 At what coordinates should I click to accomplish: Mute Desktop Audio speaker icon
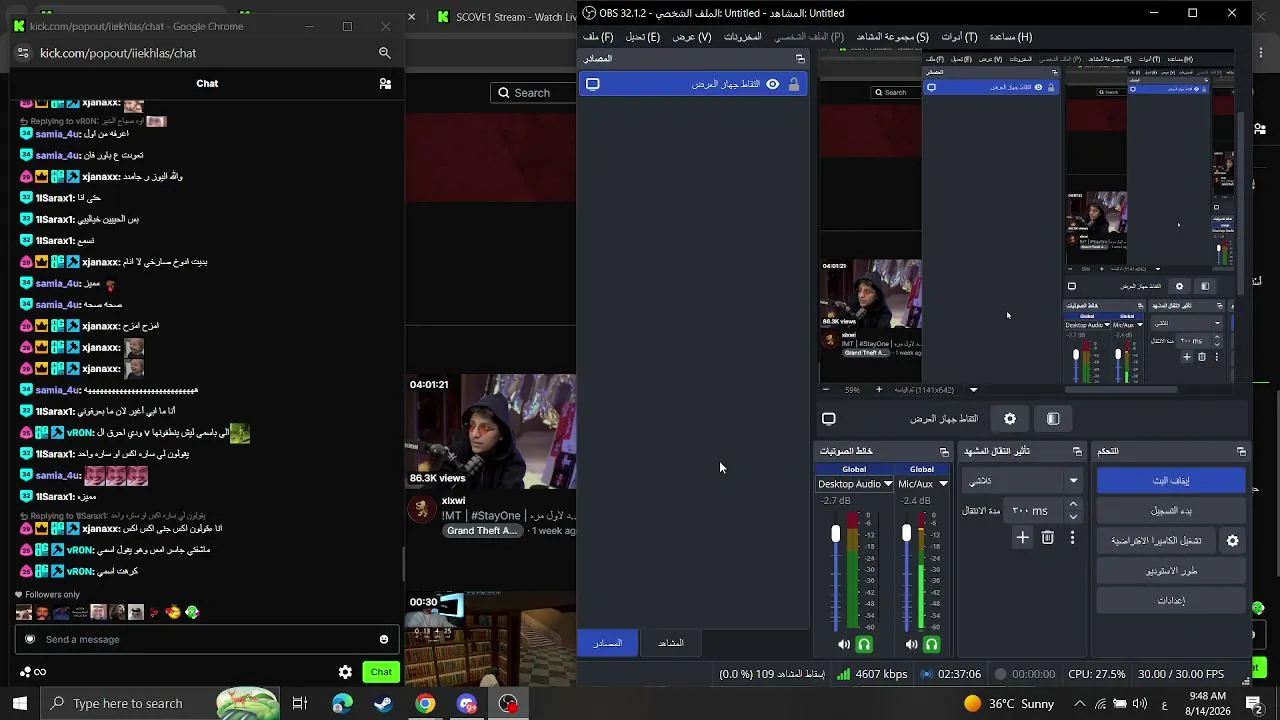click(844, 645)
